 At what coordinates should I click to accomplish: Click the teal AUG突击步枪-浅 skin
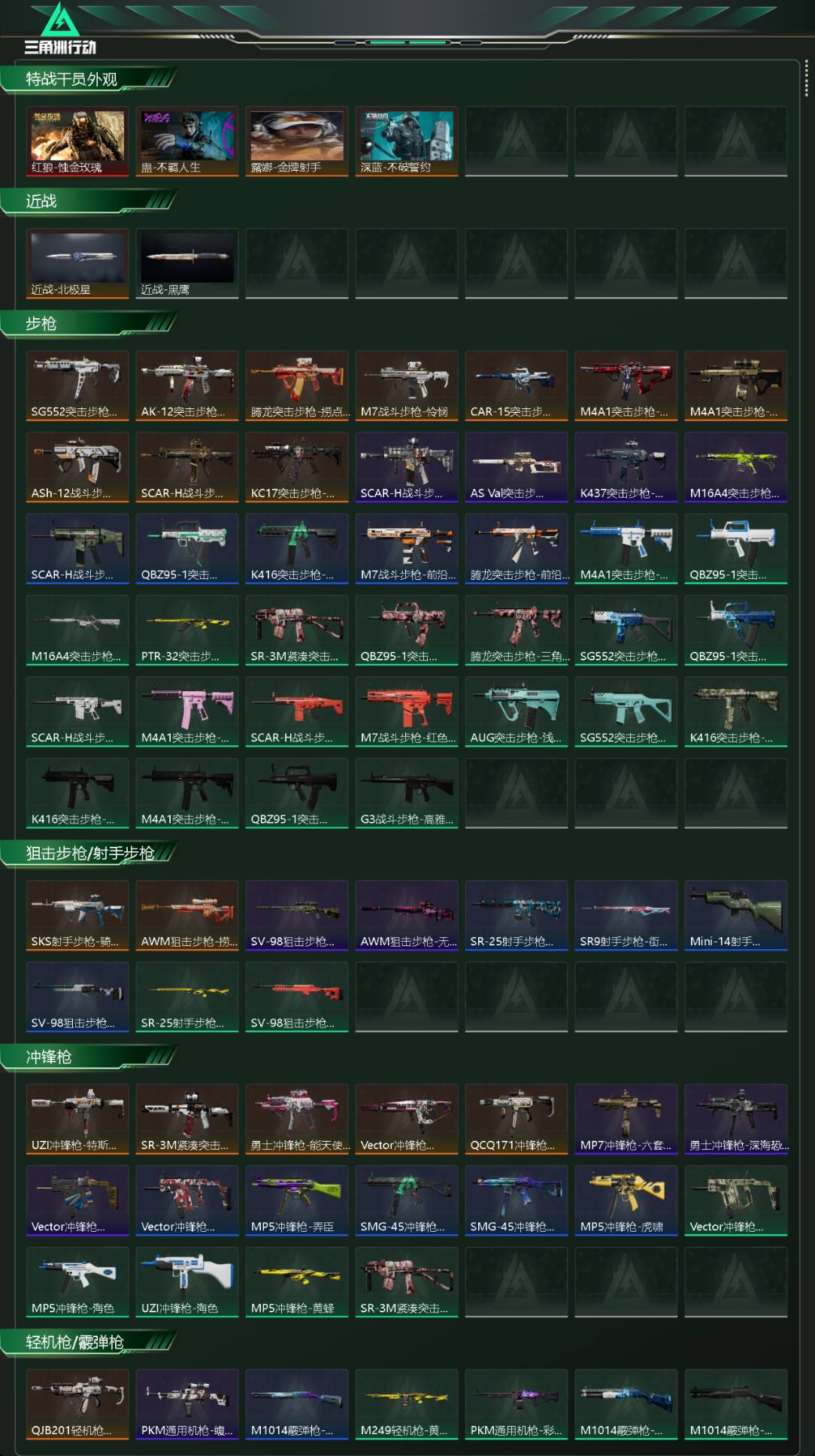coord(517,711)
